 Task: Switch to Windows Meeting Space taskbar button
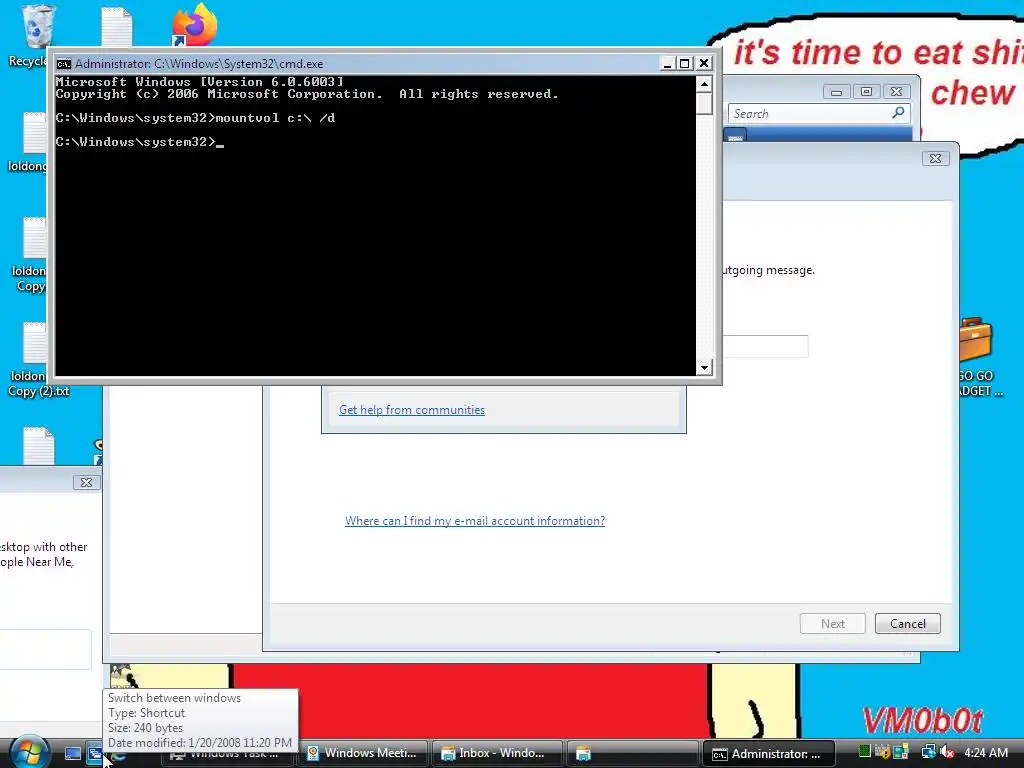(362, 753)
